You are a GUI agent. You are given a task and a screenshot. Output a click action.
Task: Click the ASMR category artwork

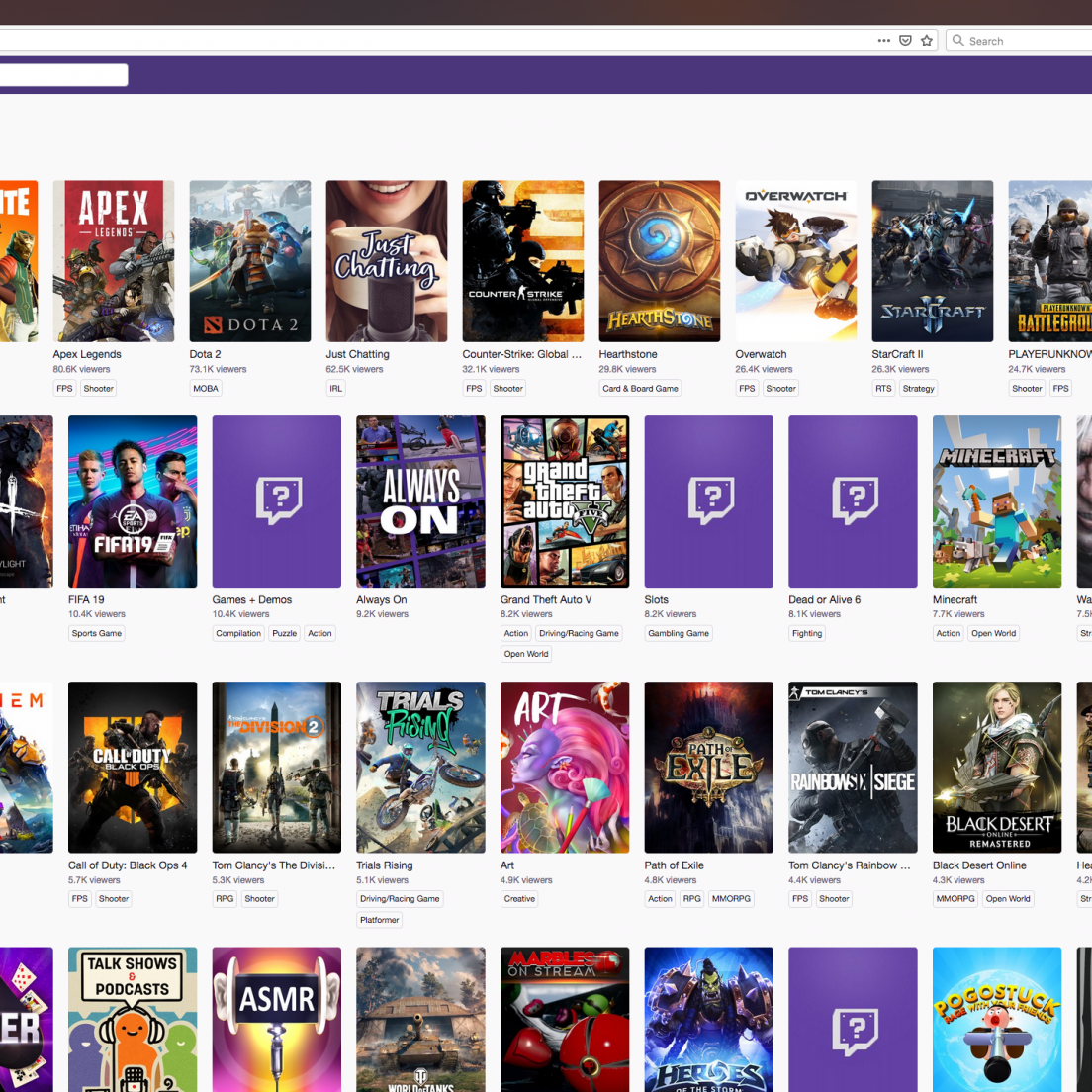277,1019
